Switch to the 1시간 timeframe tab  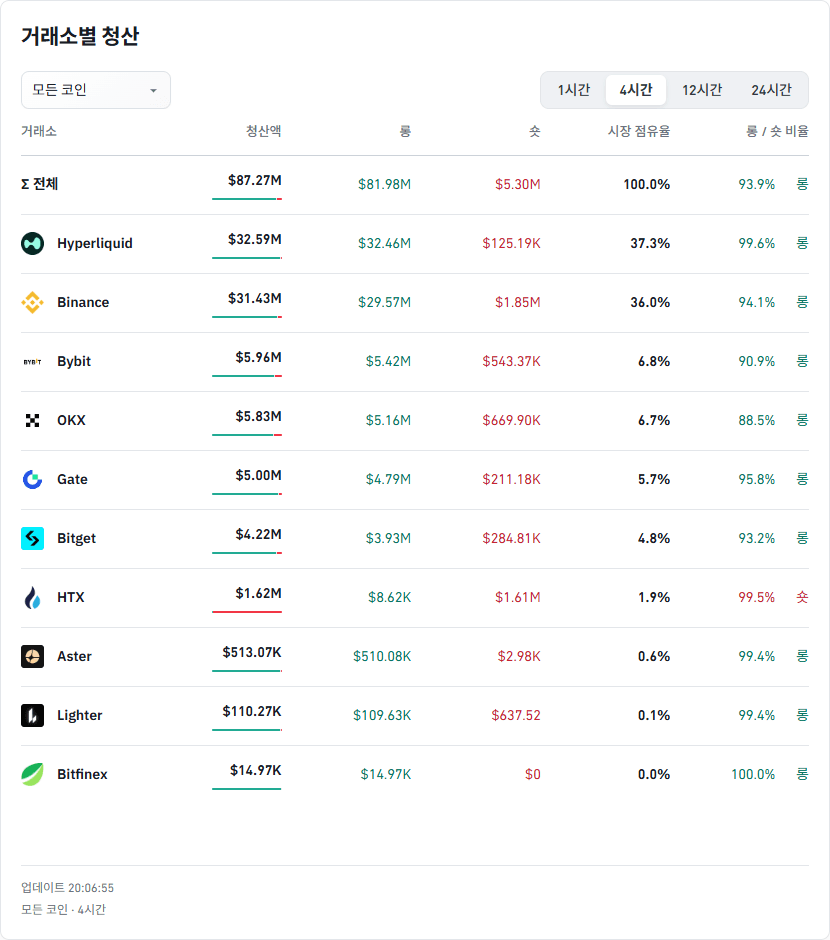pos(574,90)
